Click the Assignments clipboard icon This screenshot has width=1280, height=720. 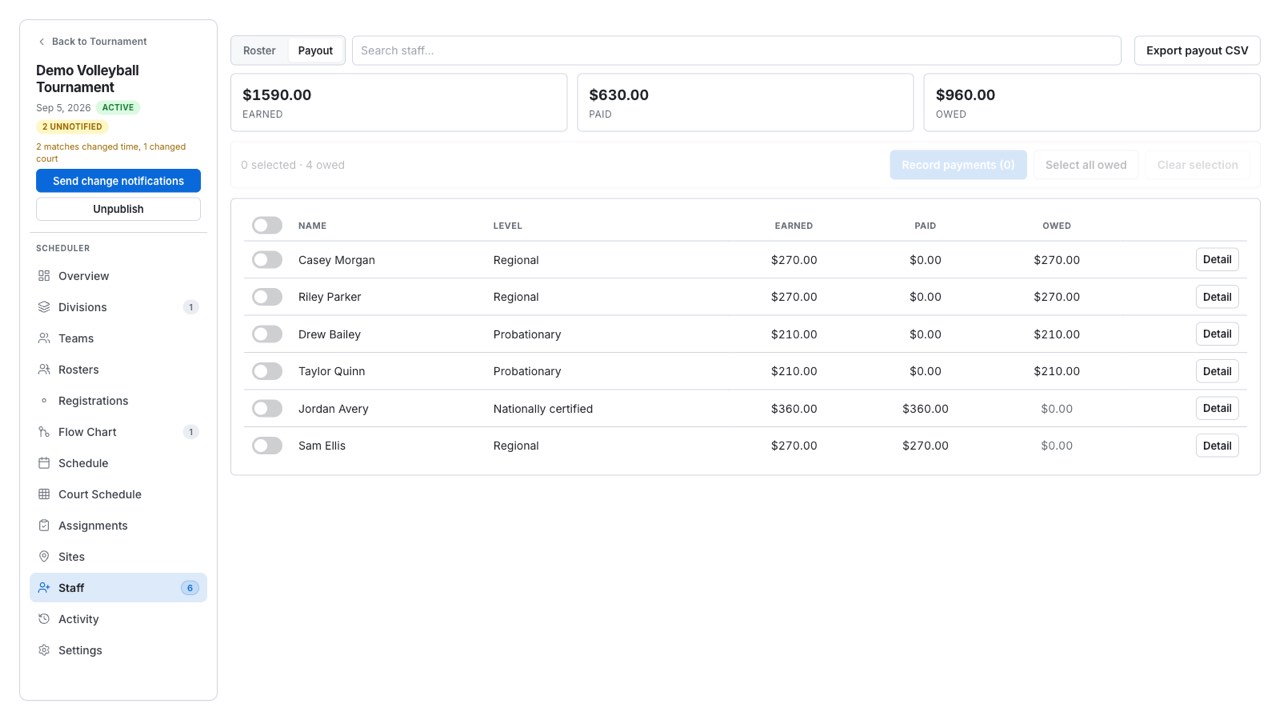tap(44, 525)
